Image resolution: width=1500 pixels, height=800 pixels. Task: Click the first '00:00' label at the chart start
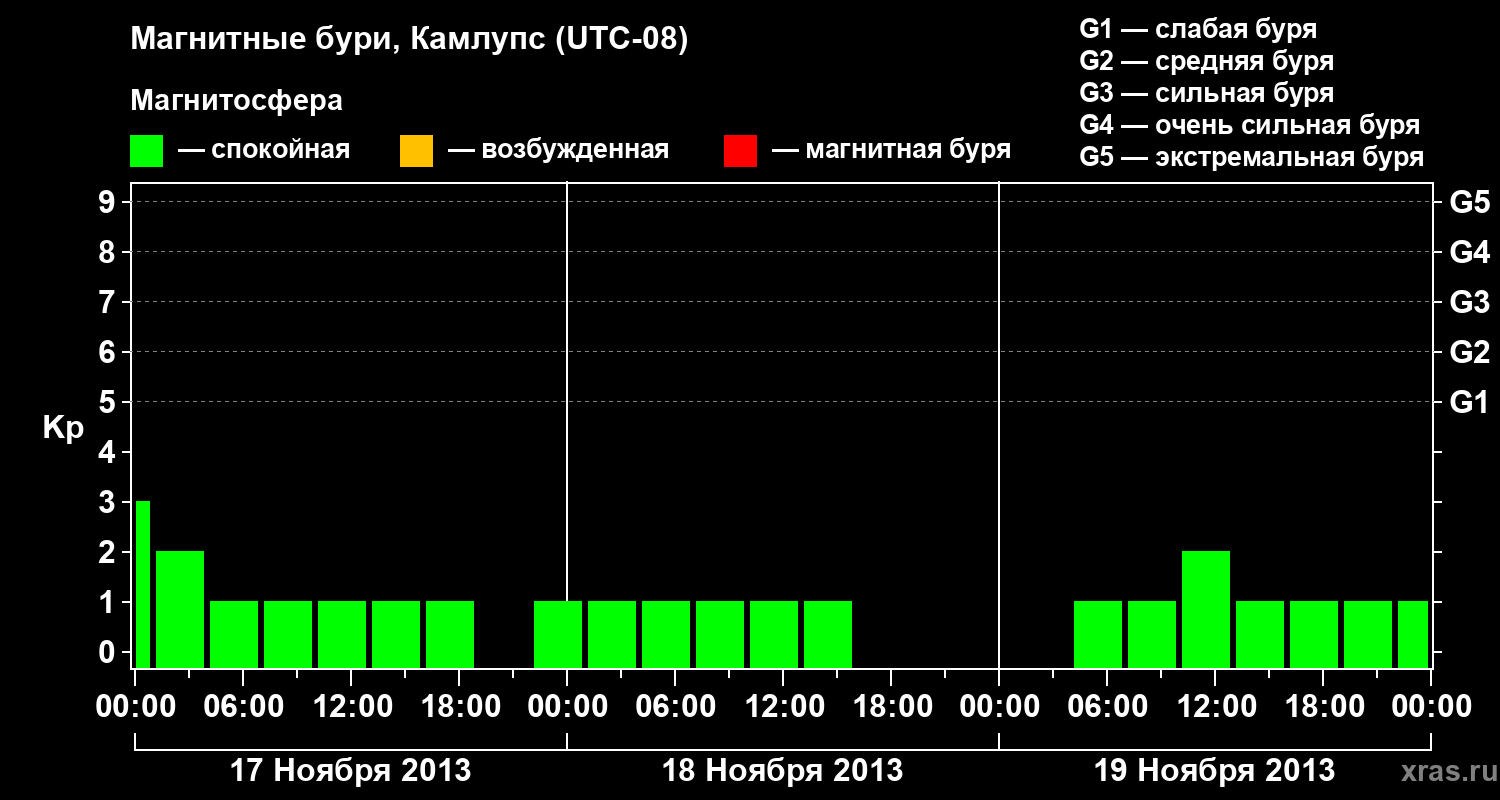tap(135, 707)
